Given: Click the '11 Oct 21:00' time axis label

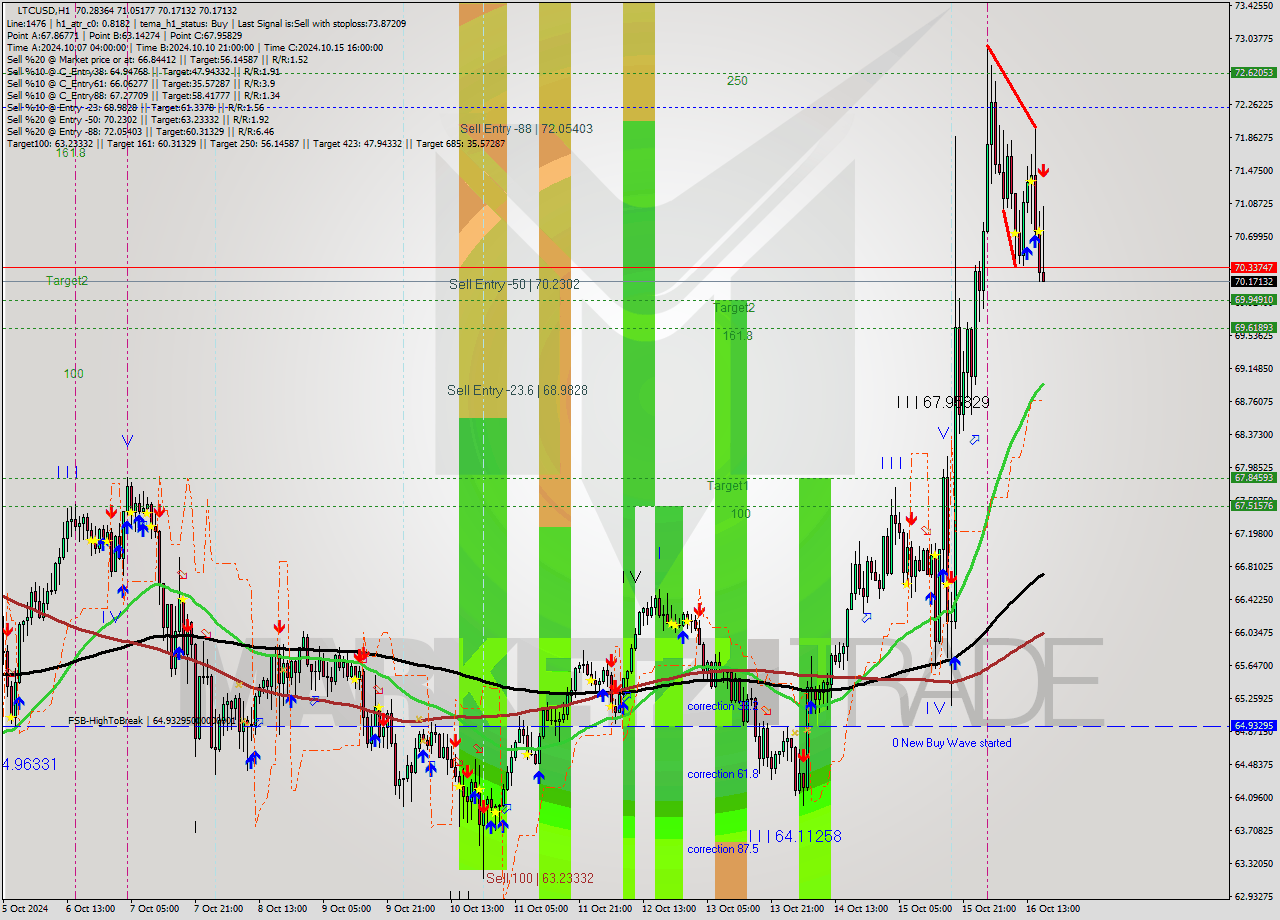Looking at the screenshot, I should [x=604, y=909].
